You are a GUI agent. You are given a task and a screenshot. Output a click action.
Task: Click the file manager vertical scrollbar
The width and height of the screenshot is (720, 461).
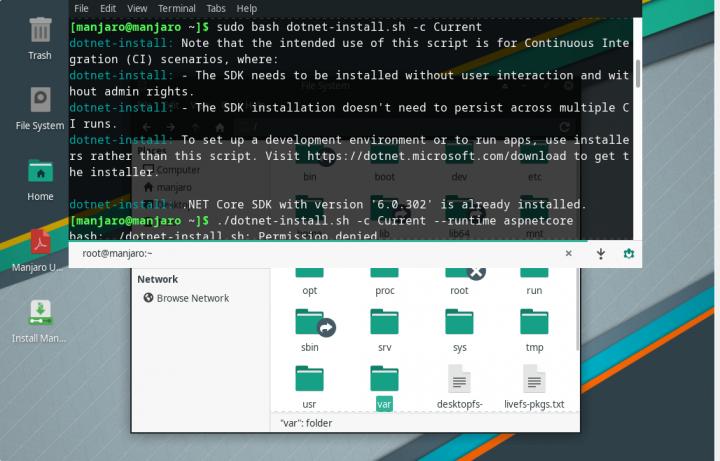pyautogui.click(x=577, y=310)
